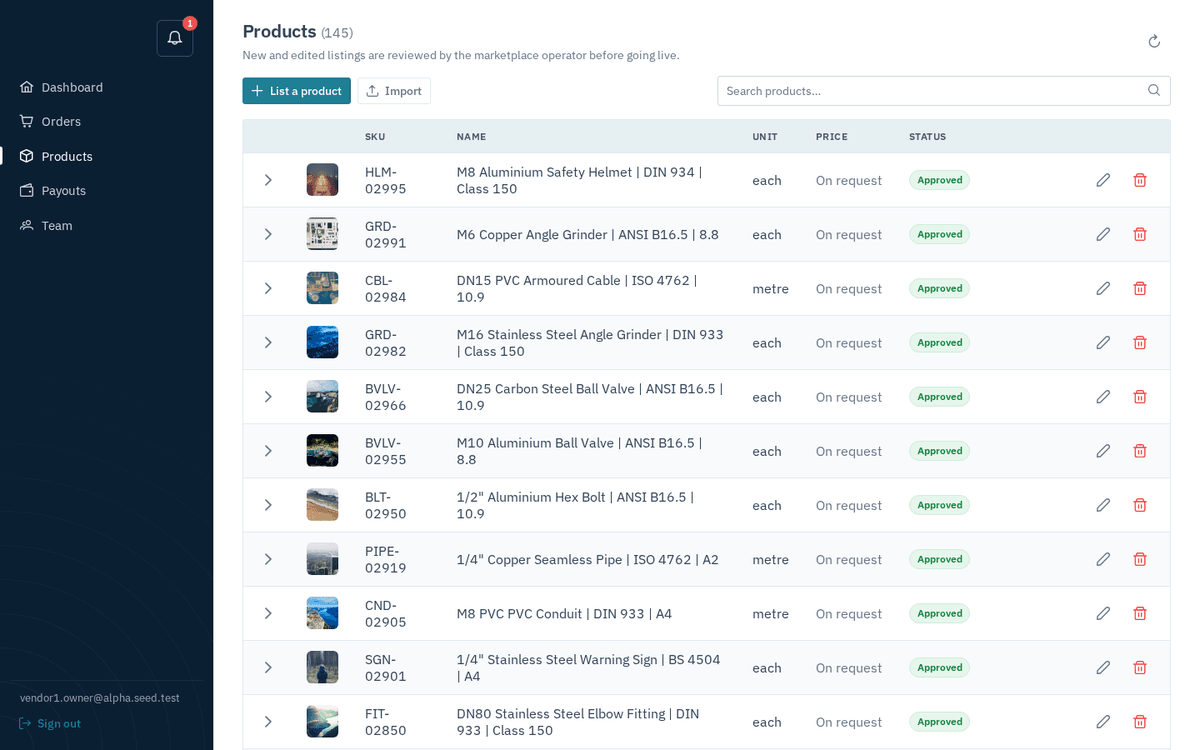Edit product HLM-02995

point(1103,180)
